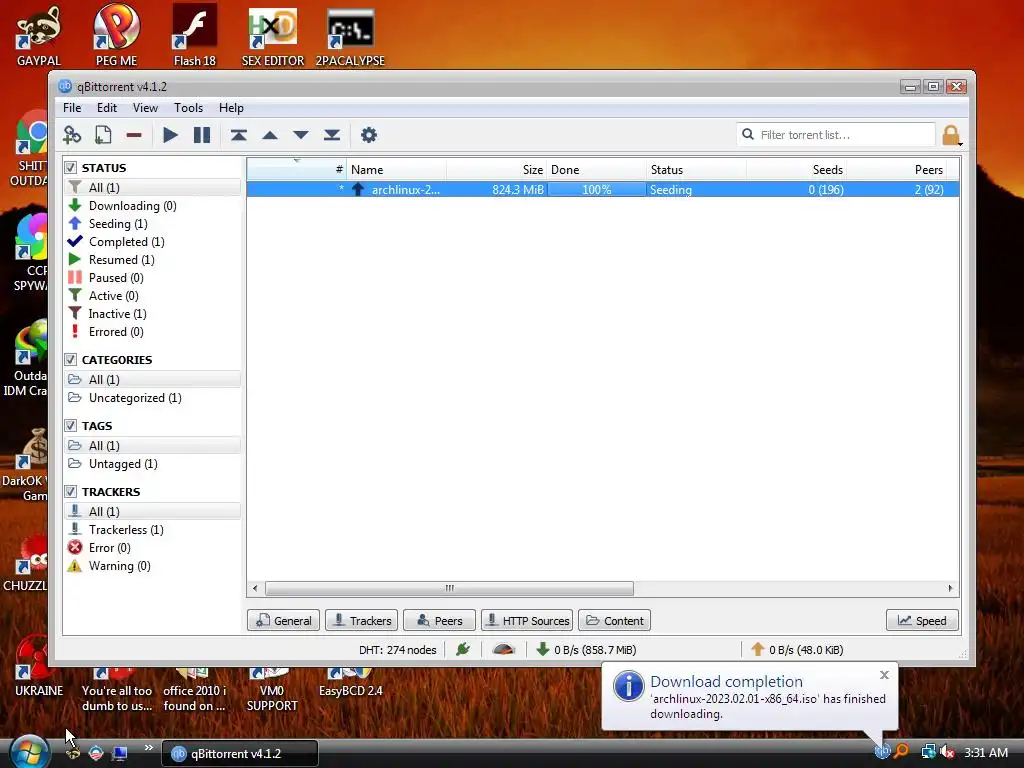Toggle the TRACKERS section checkbox
This screenshot has width=1024, height=768.
tap(71, 492)
